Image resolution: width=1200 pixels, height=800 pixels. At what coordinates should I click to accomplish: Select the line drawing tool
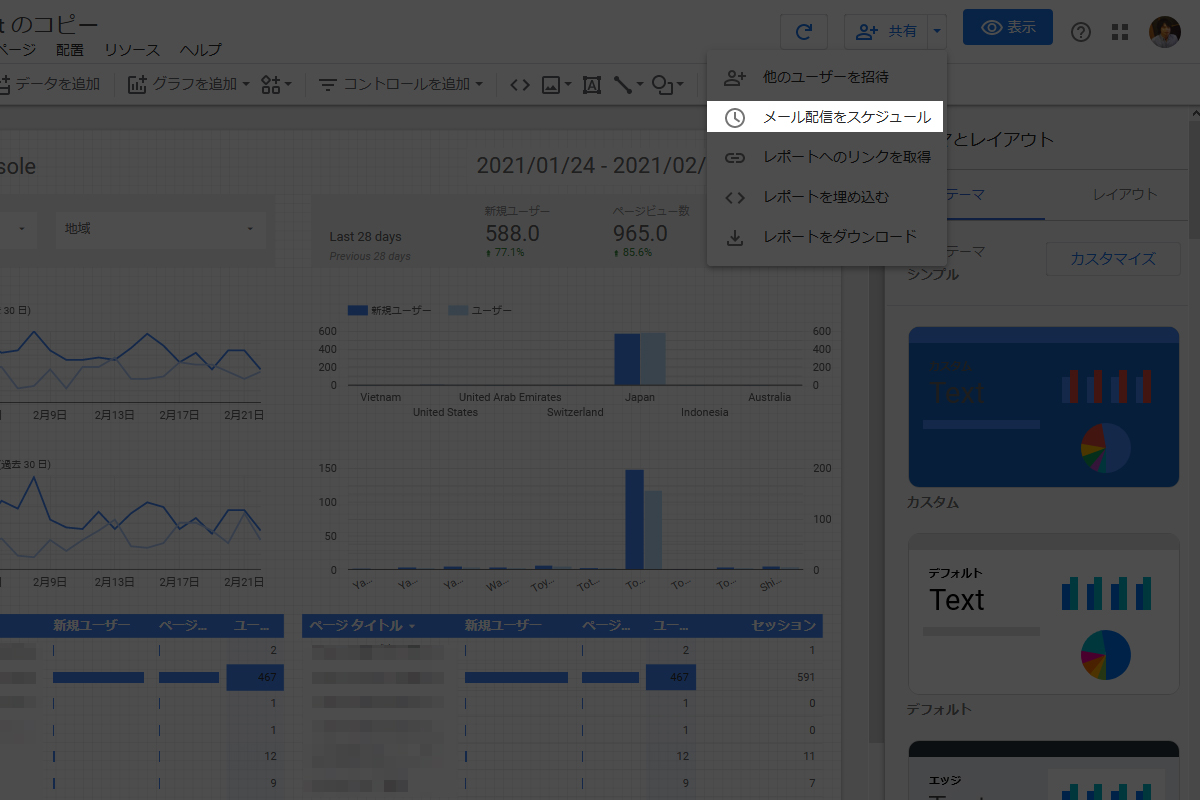tap(627, 85)
